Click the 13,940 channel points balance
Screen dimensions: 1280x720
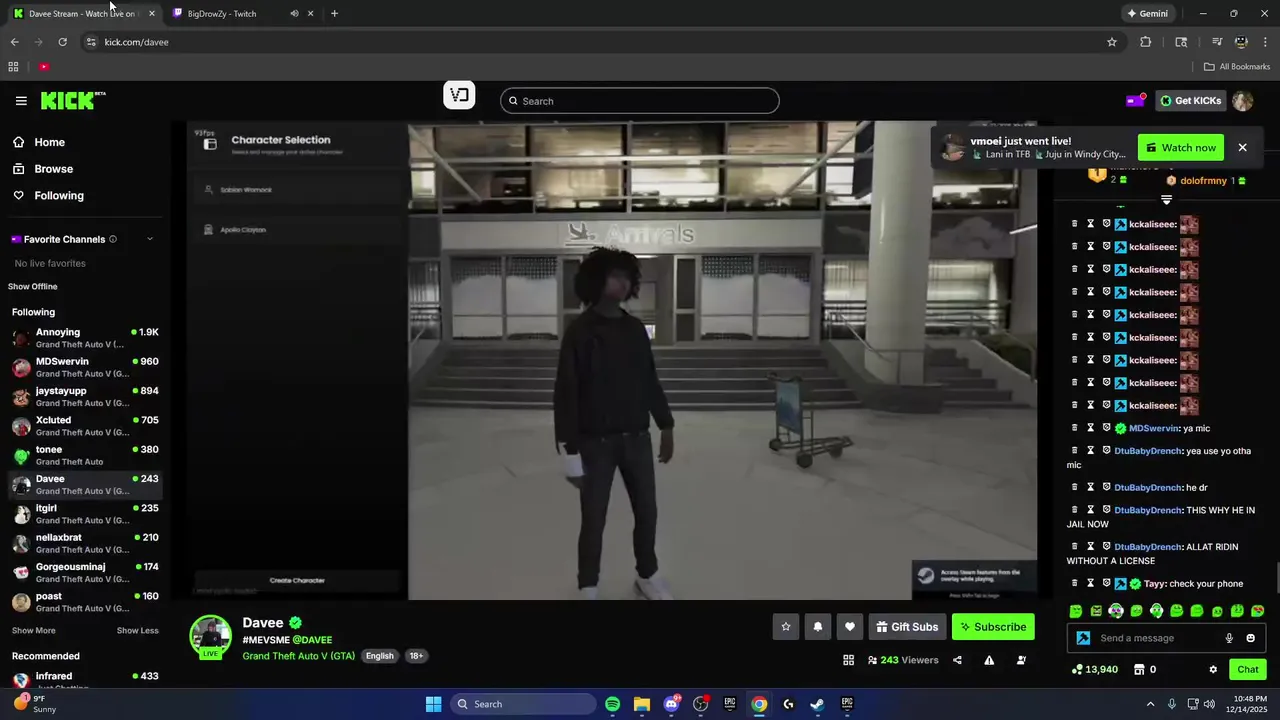click(1095, 670)
